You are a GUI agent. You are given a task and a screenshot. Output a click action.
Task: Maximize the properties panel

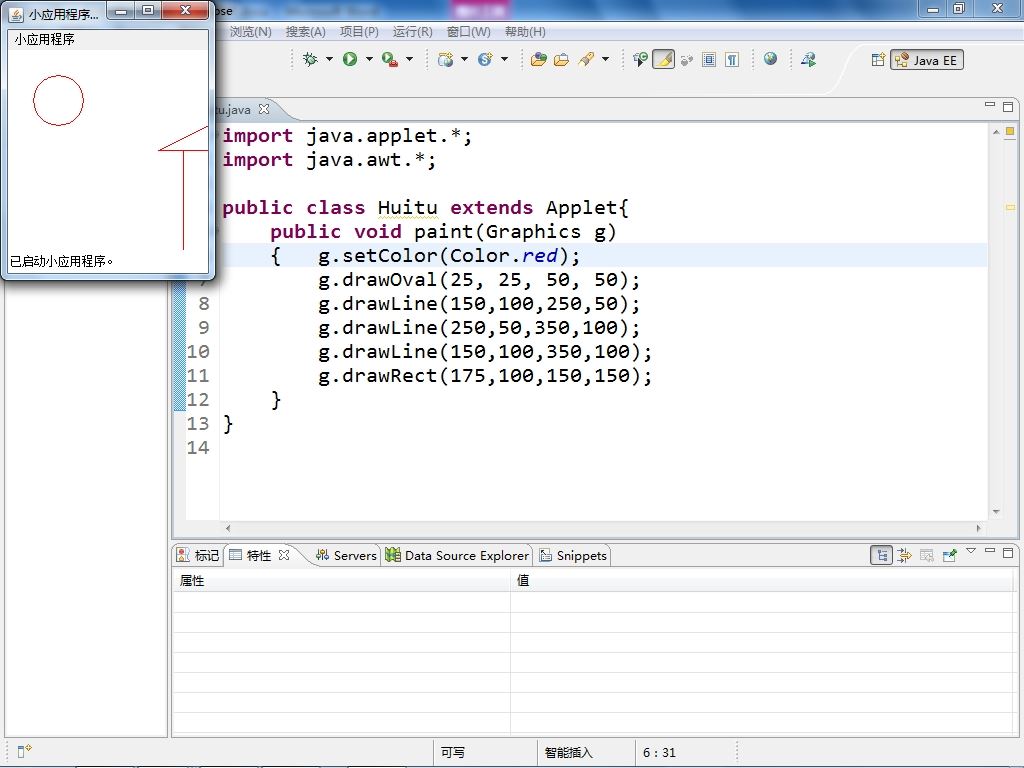point(1008,553)
